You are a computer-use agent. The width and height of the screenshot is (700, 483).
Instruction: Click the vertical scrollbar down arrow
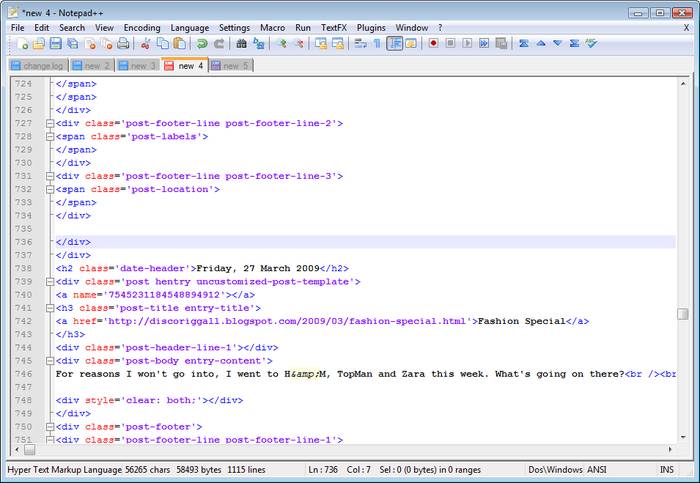pyautogui.click(x=683, y=436)
